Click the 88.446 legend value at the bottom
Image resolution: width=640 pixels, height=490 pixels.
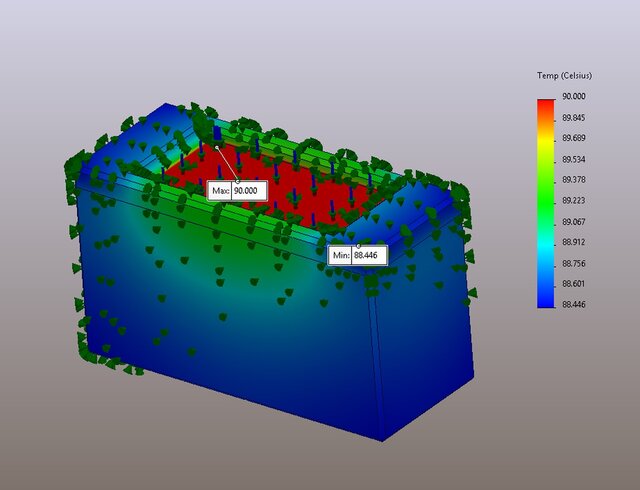(x=574, y=305)
